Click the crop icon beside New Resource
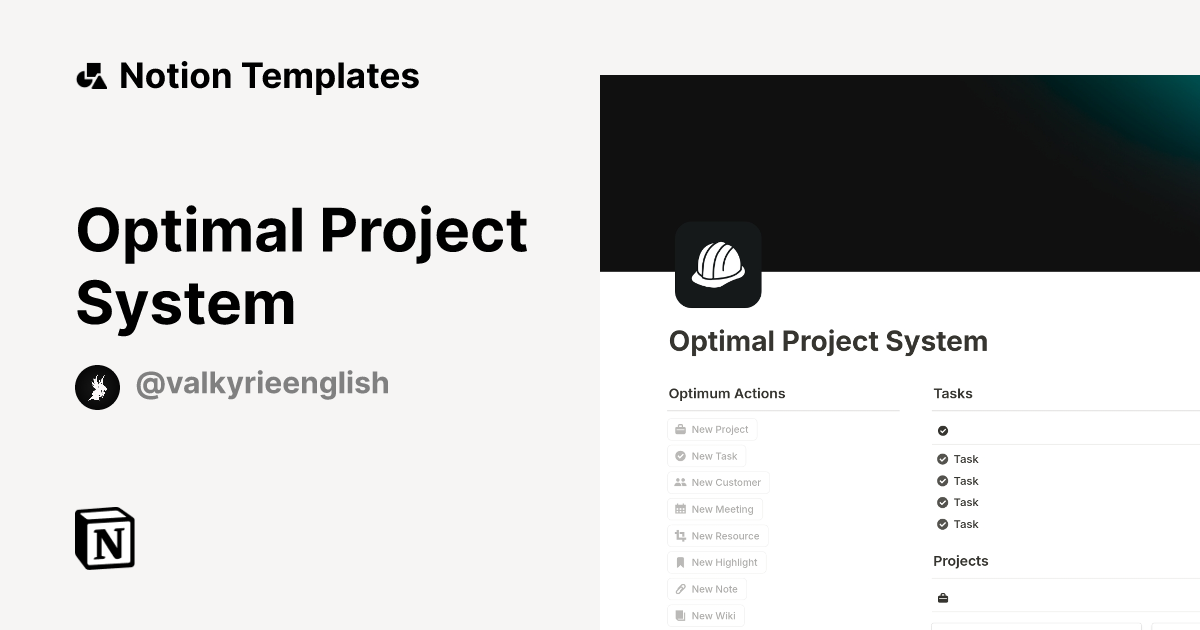 coord(679,535)
